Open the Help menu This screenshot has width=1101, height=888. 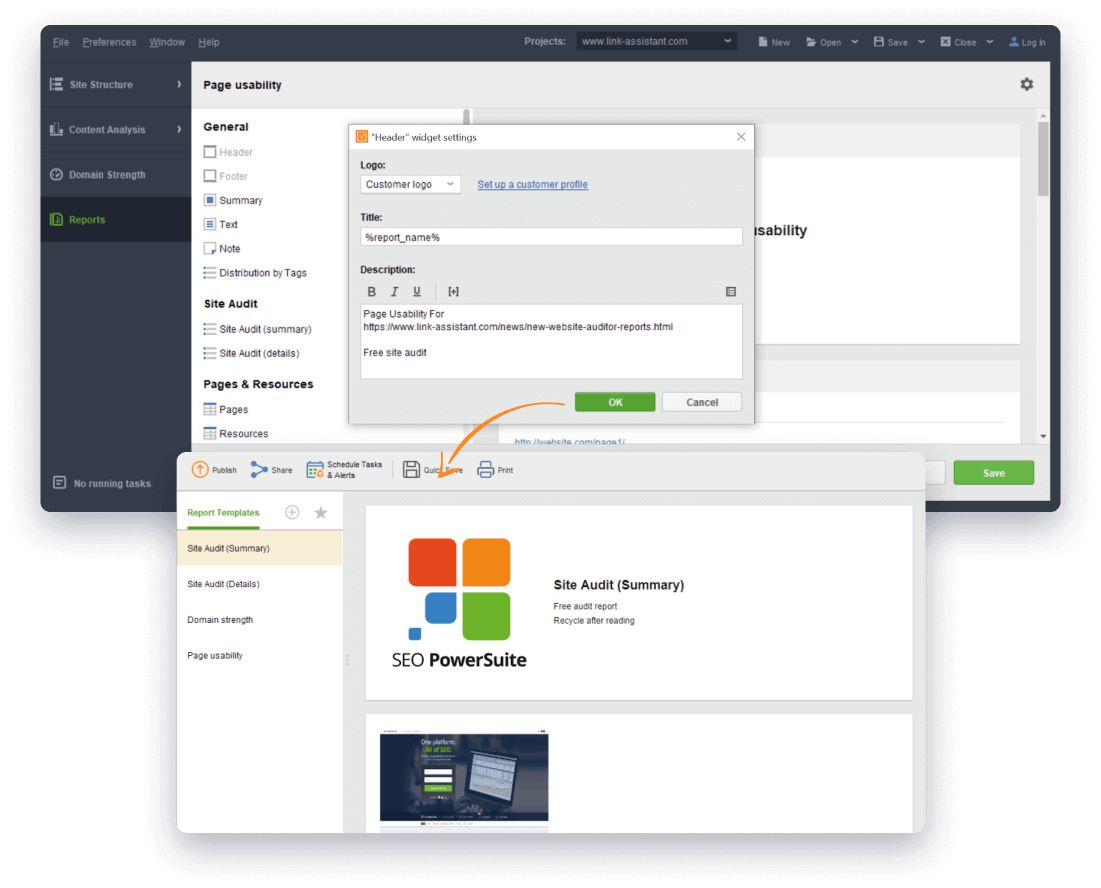(209, 42)
